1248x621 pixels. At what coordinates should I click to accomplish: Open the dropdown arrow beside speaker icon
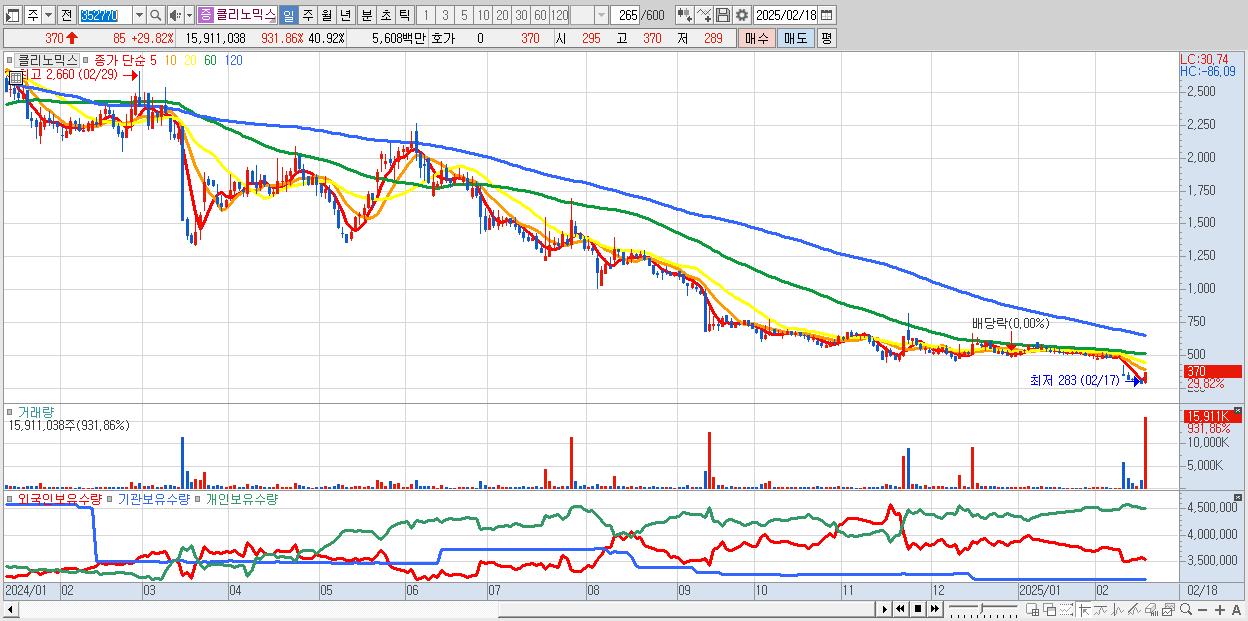click(189, 15)
